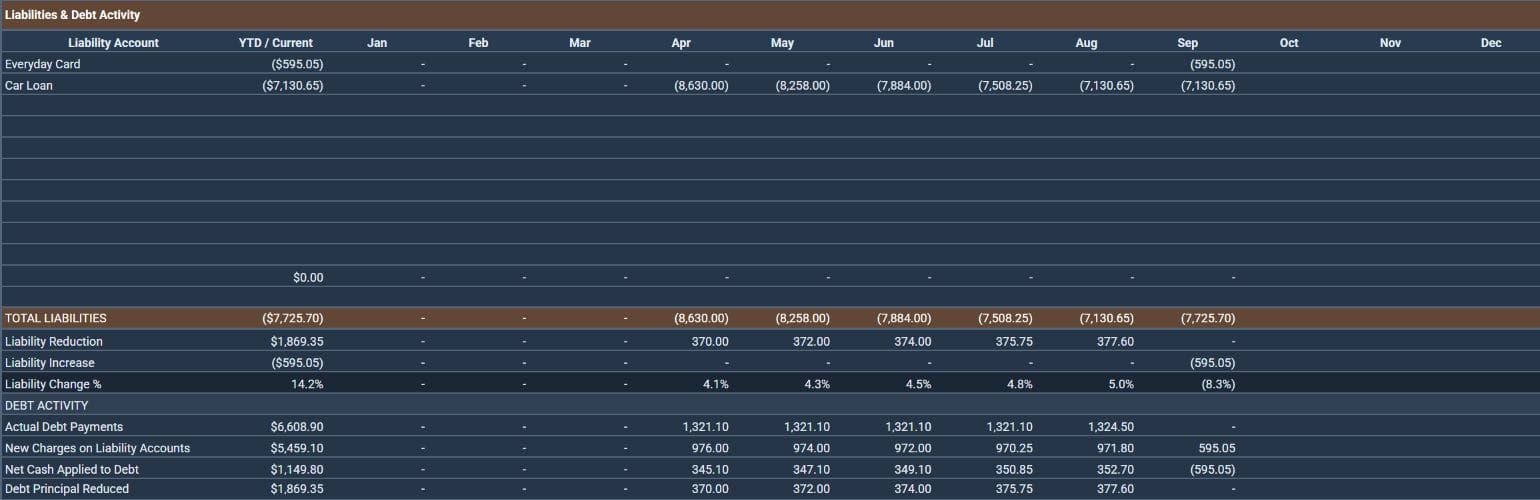Image resolution: width=1540 pixels, height=500 pixels.
Task: Select Actual Debt Payments Aug value 1,324.50
Action: pos(1111,427)
